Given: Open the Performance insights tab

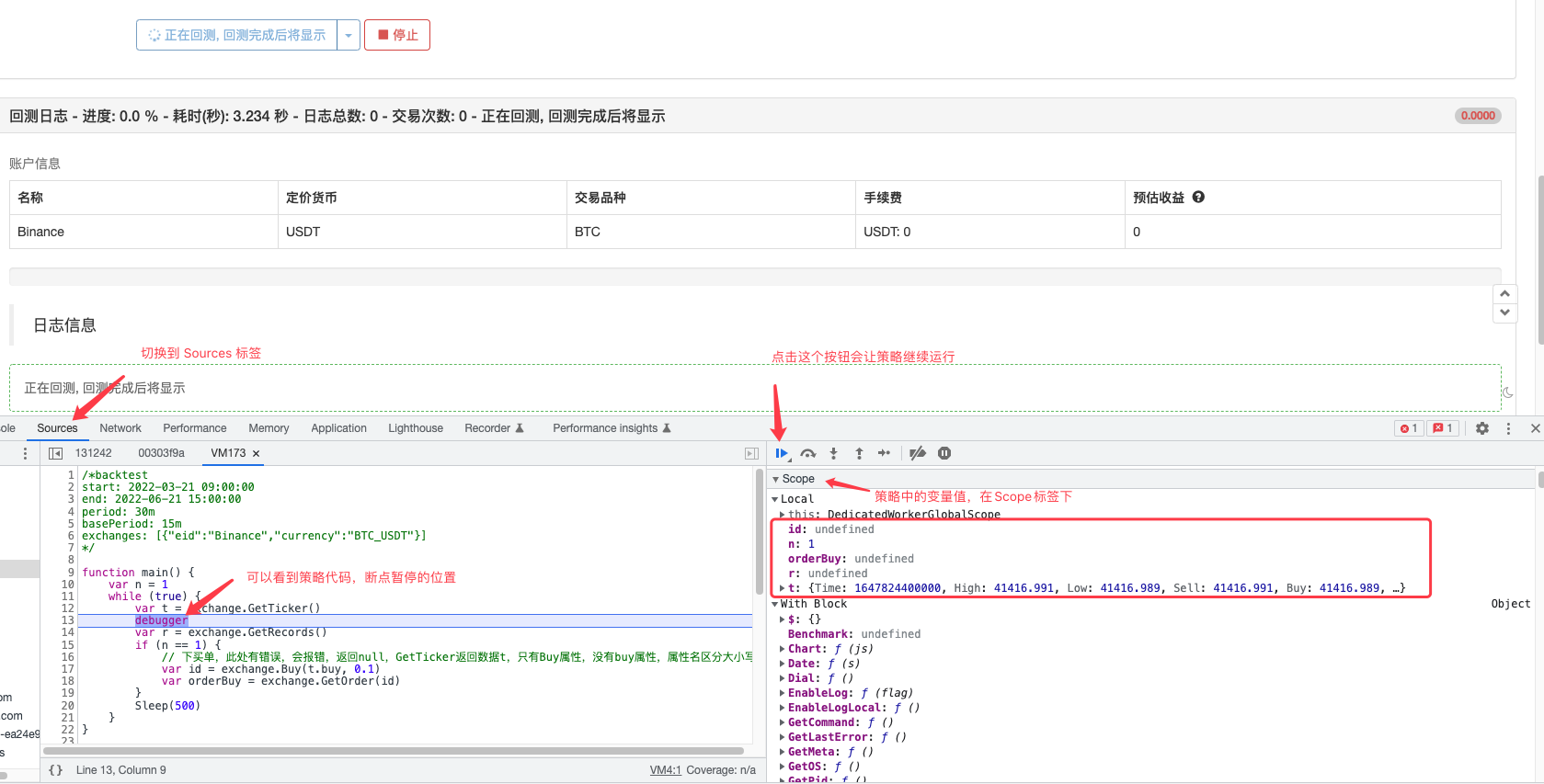Looking at the screenshot, I should point(612,428).
